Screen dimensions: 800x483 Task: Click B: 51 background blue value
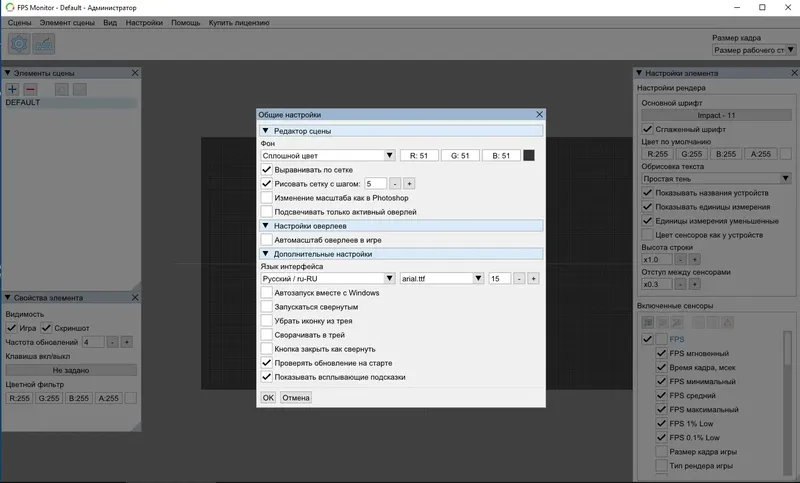(x=501, y=156)
